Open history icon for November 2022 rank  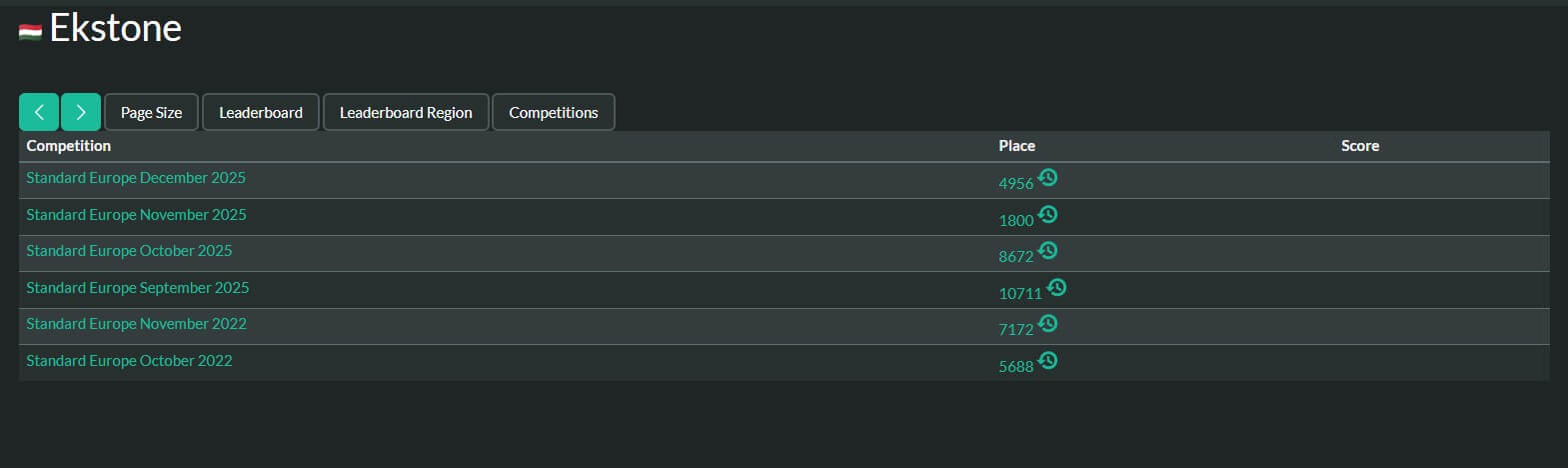[1047, 324]
